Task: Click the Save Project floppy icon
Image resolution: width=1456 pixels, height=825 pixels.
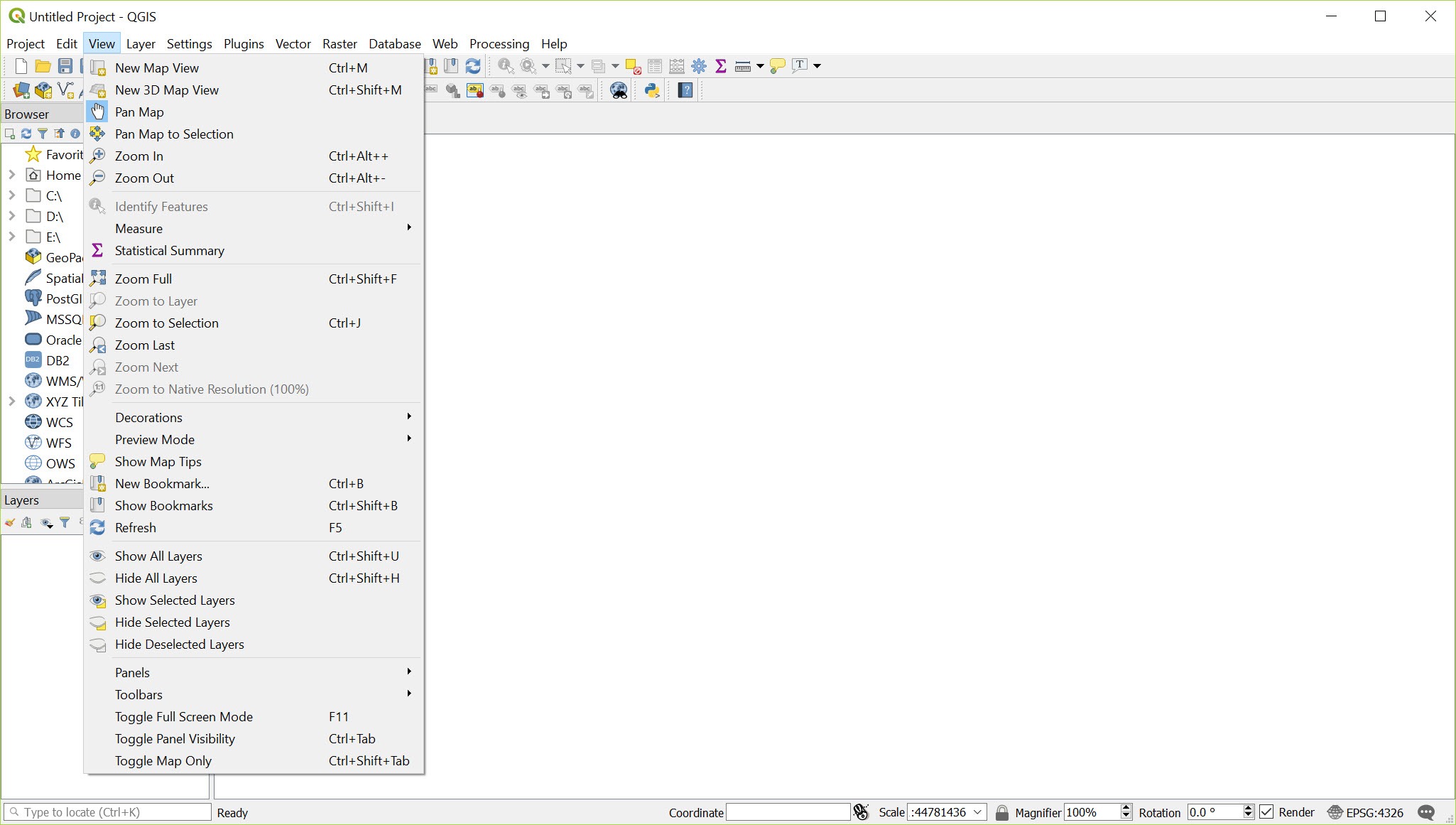Action: click(65, 66)
